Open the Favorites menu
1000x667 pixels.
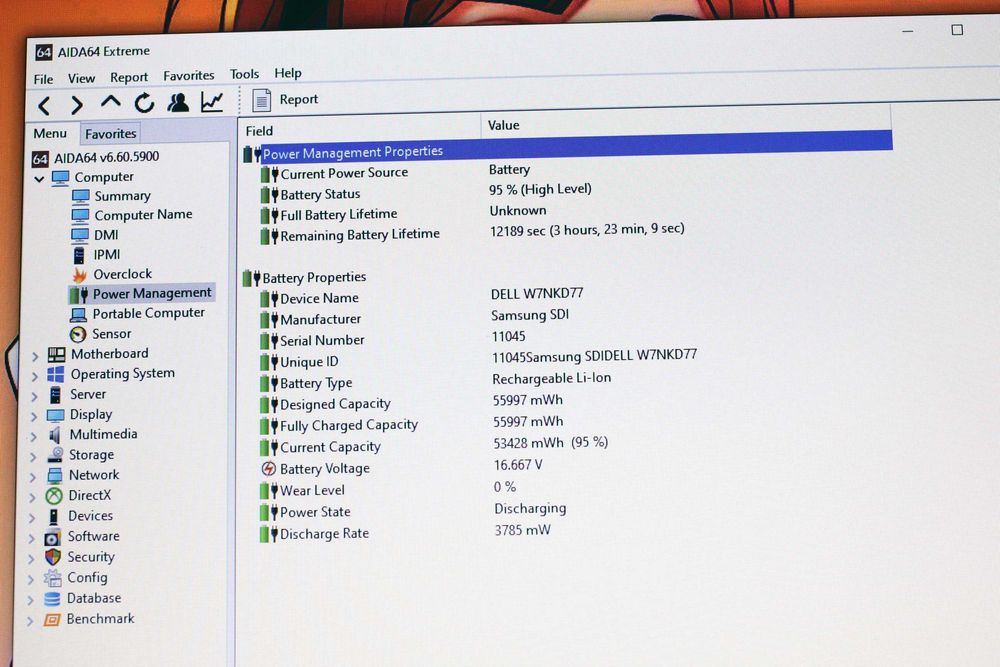pos(189,75)
